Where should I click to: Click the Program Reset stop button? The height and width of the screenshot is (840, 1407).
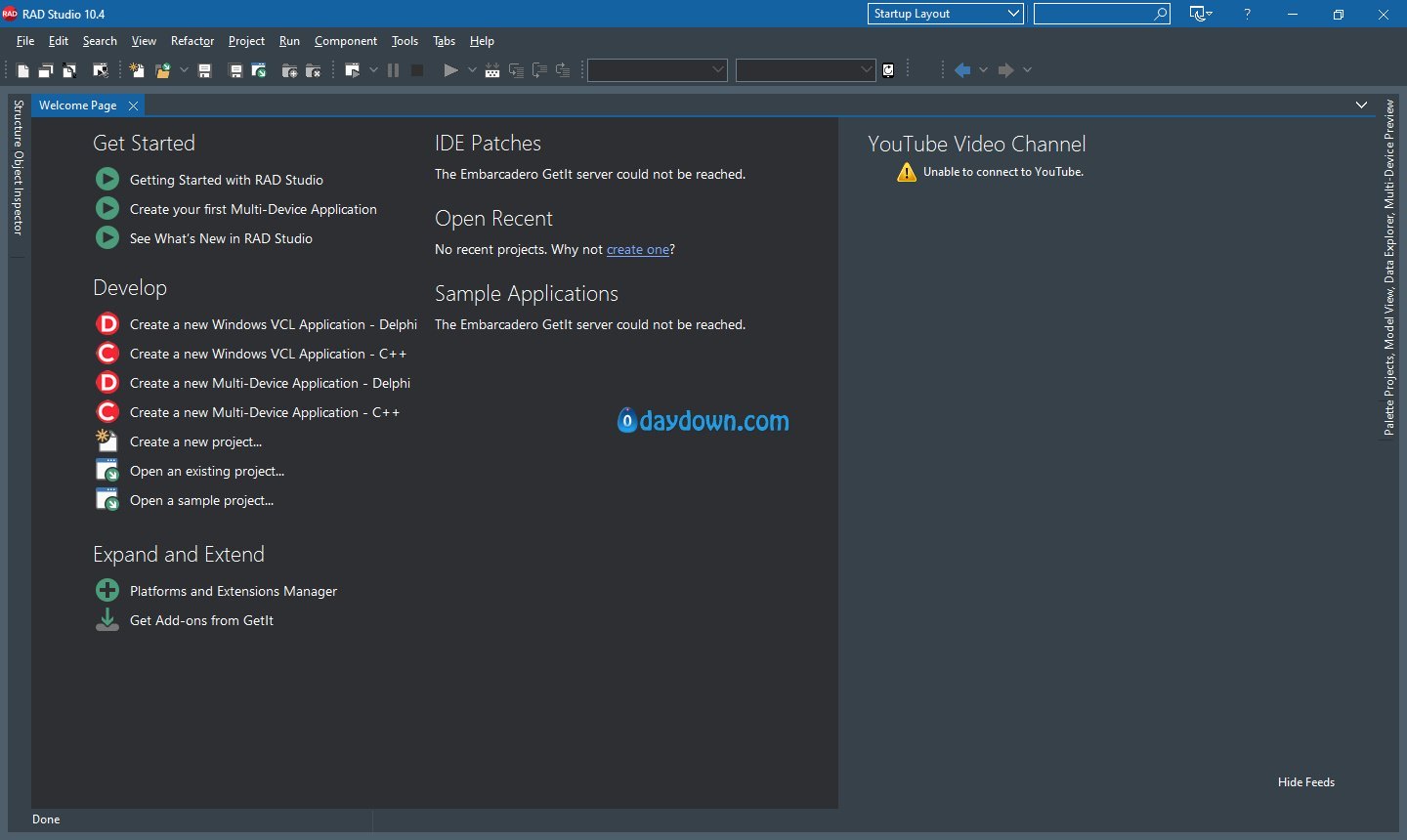pyautogui.click(x=417, y=70)
